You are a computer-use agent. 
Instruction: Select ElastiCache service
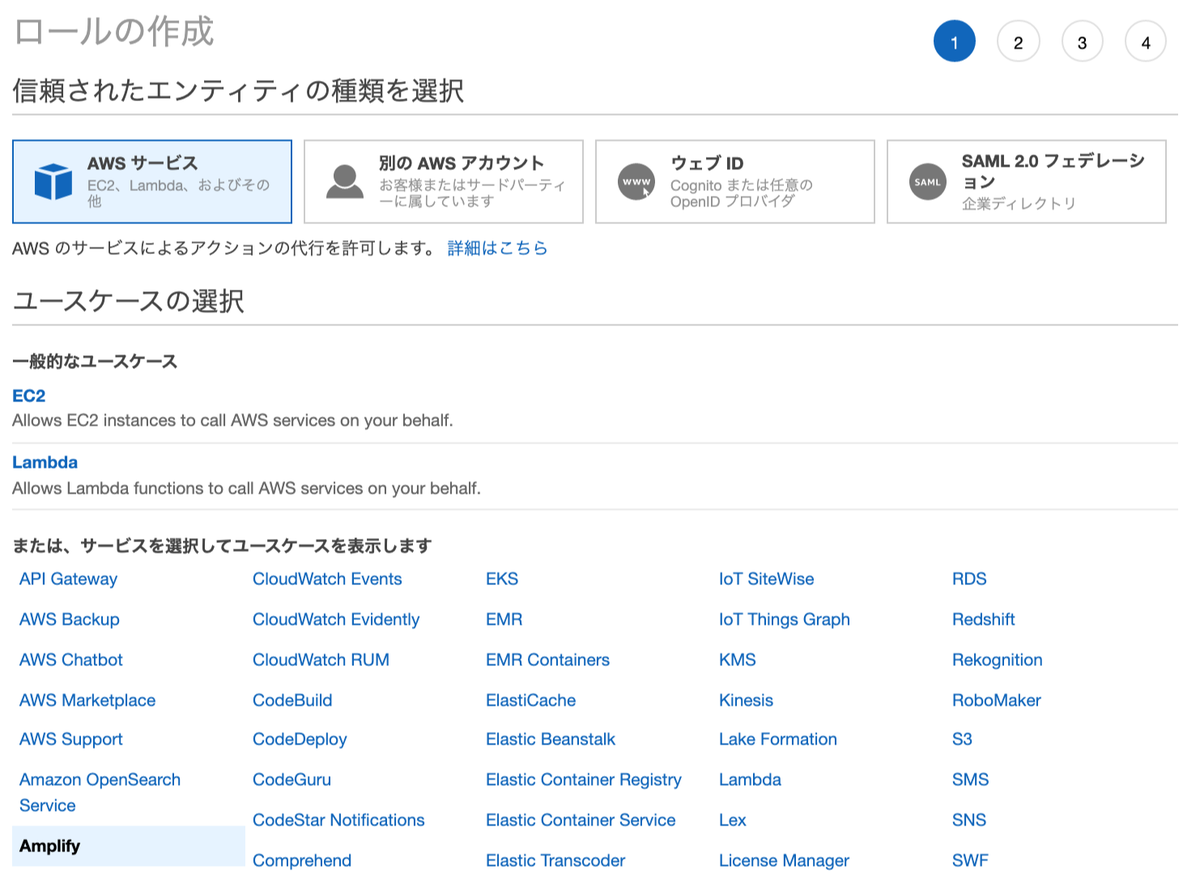(531, 700)
